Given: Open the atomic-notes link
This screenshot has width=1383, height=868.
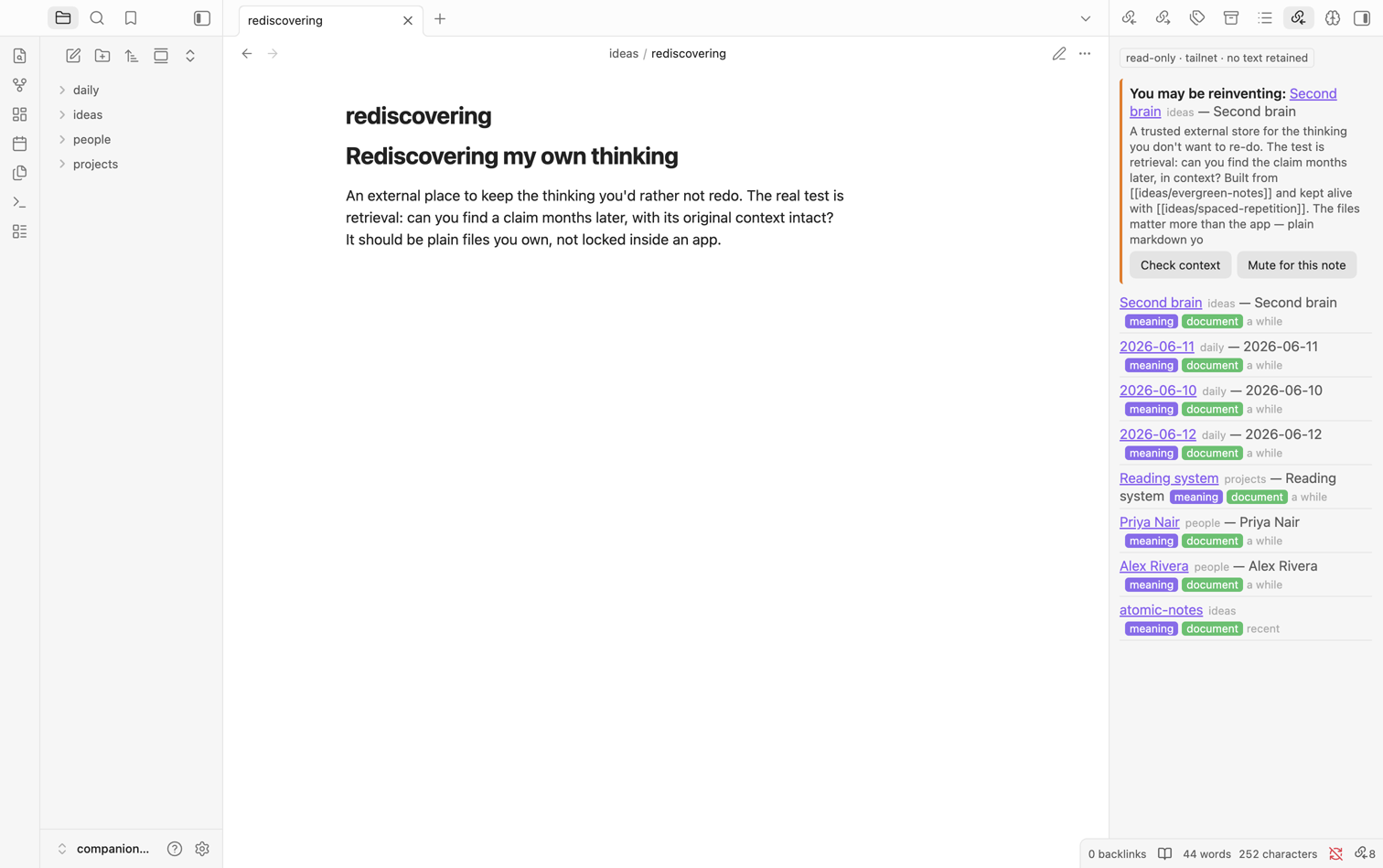Looking at the screenshot, I should [1162, 610].
